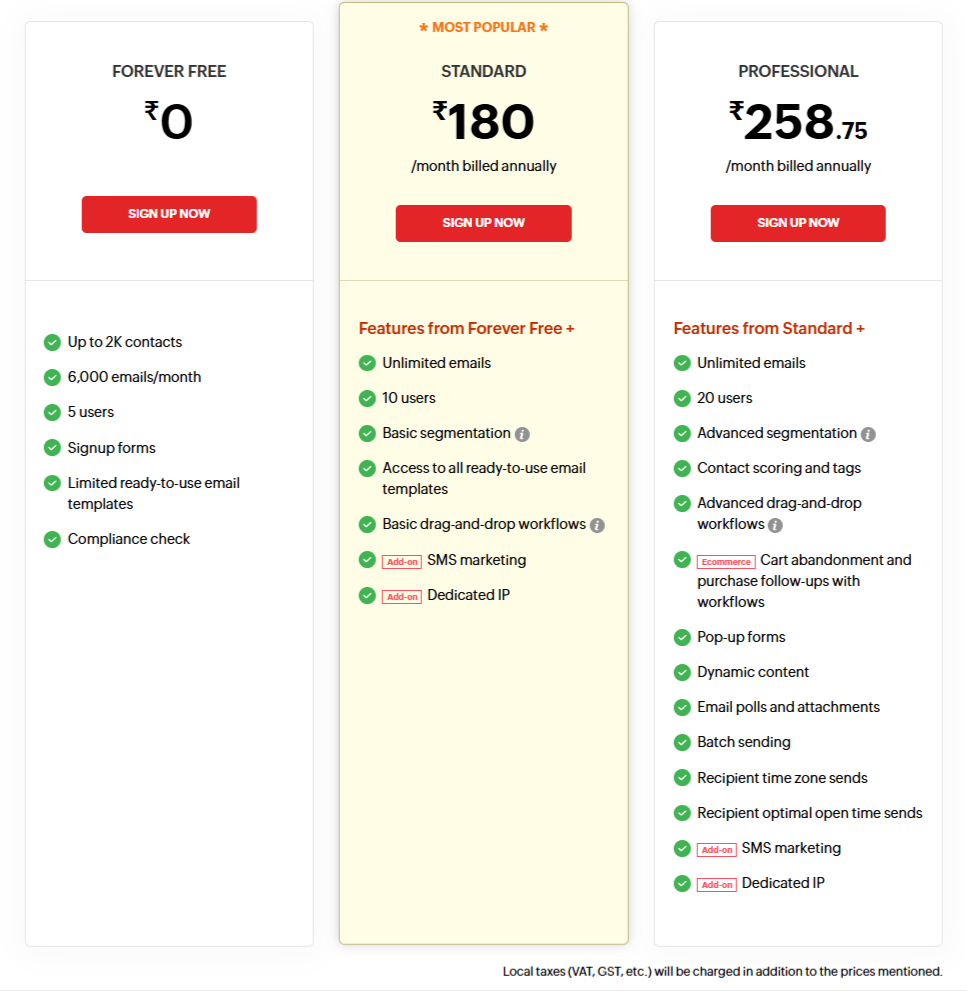Click the Professional plan price 258.75
This screenshot has height=991, width=967.
pos(798,124)
